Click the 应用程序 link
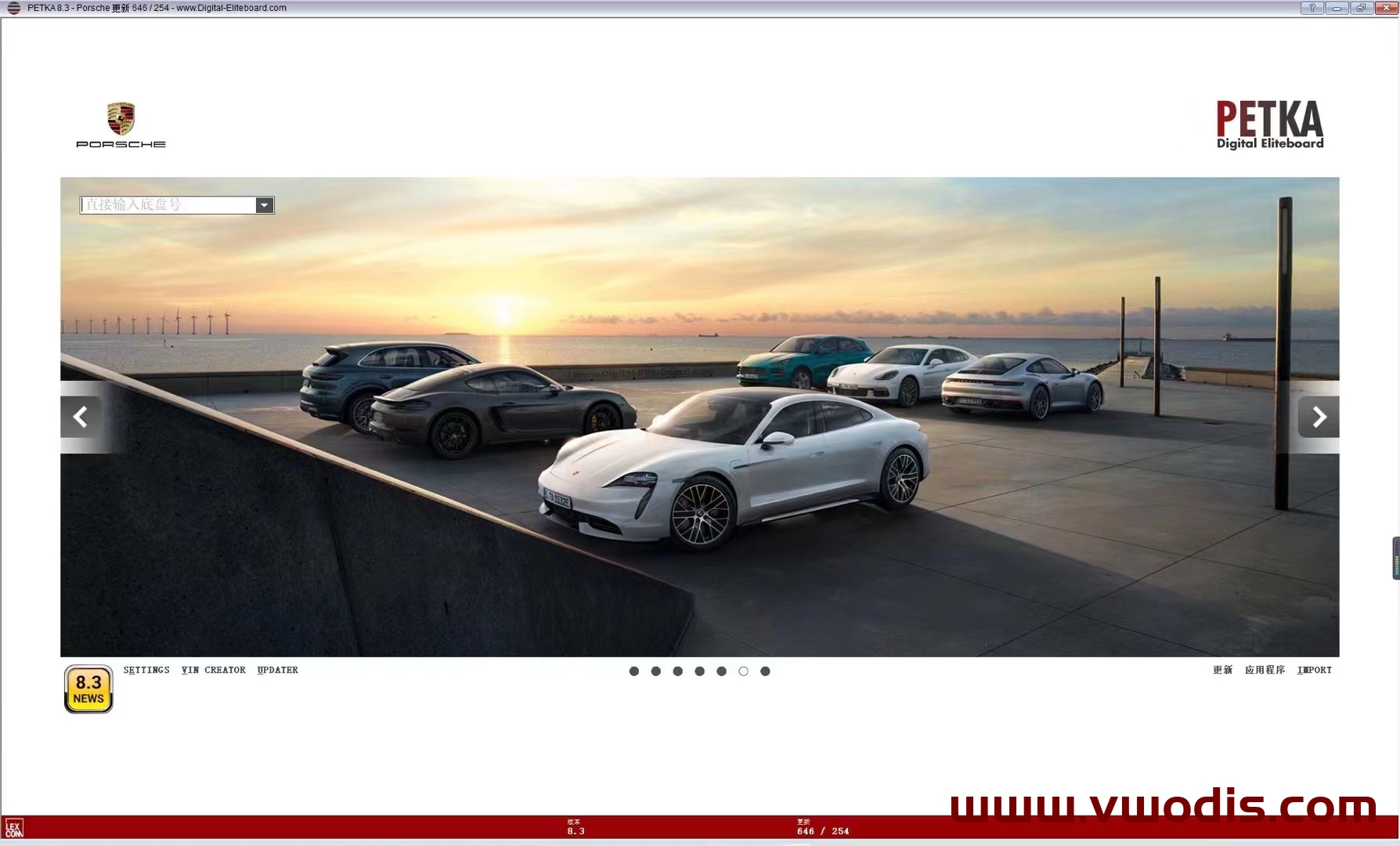This screenshot has height=846, width=1400. [1265, 670]
